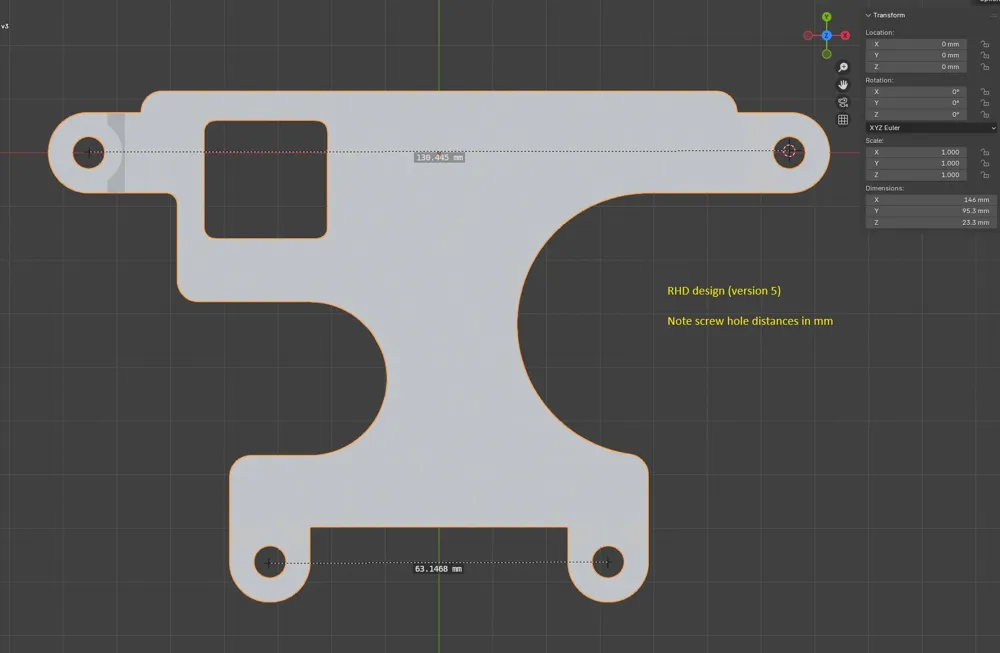
Task: Click the red X axis on navigation gizmo
Action: 845,36
